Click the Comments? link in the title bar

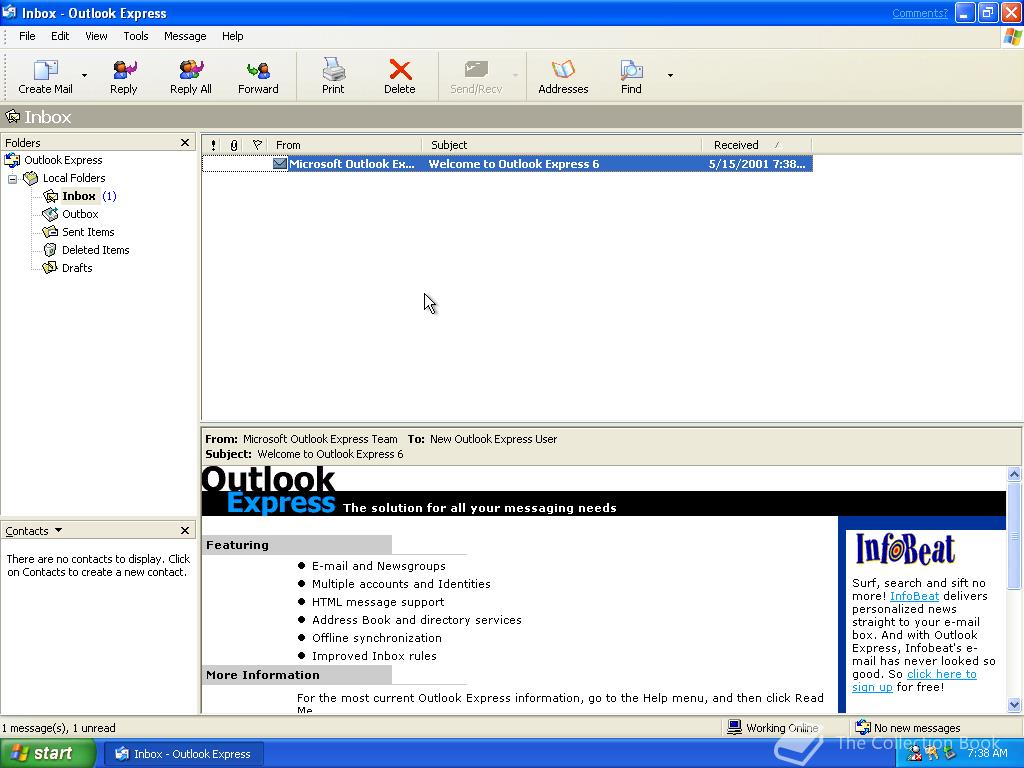coord(920,13)
